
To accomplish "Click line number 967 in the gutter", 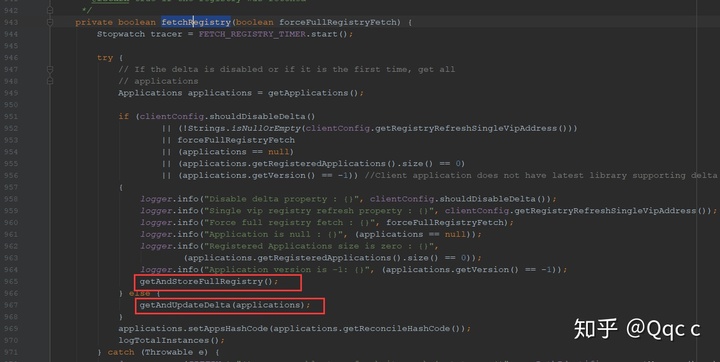I will 11,305.
